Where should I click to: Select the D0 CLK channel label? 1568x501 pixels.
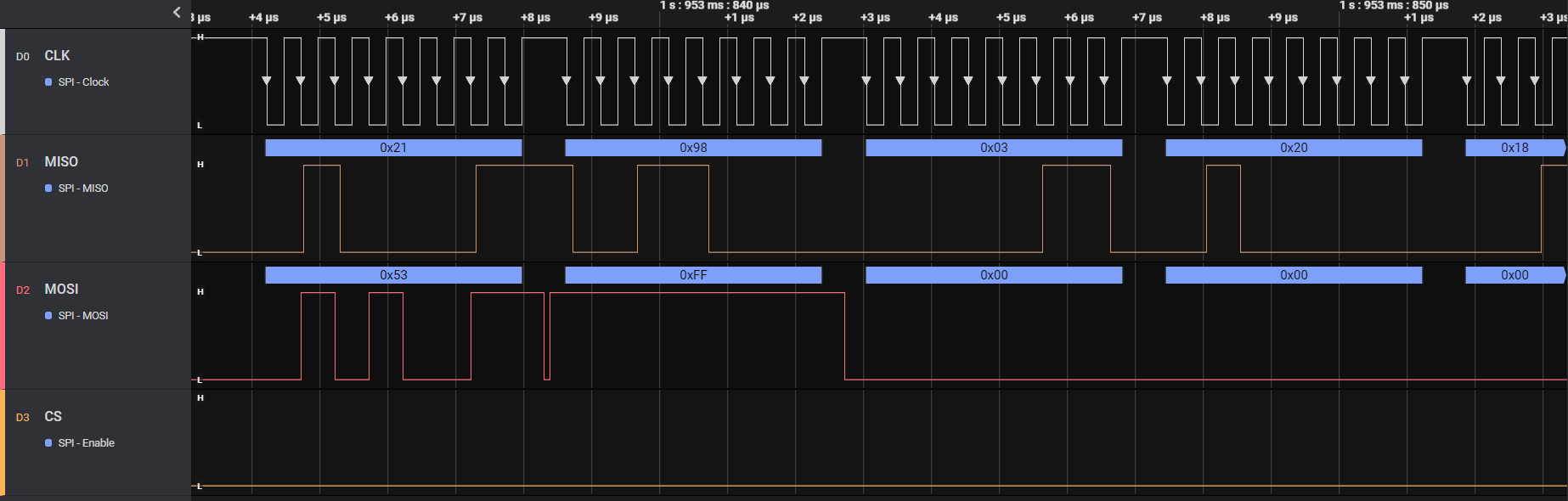tap(57, 55)
